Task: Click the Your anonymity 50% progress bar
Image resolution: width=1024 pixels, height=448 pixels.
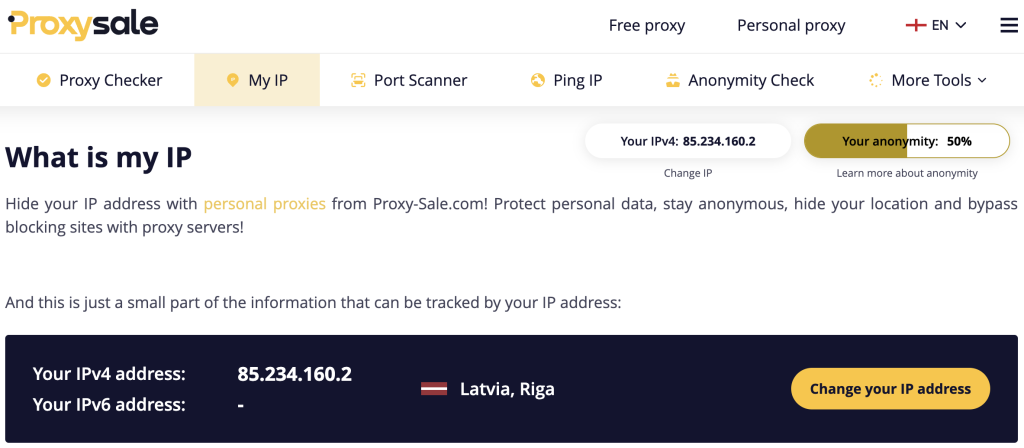Action: point(907,141)
